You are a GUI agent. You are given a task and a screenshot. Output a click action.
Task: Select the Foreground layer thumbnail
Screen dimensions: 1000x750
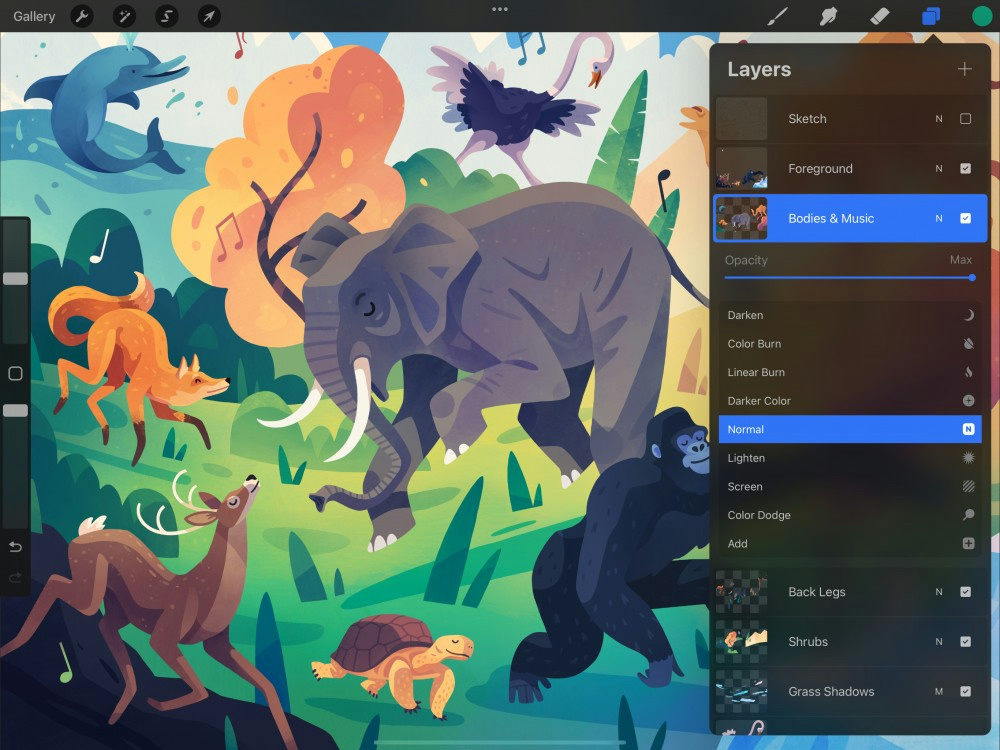(741, 168)
